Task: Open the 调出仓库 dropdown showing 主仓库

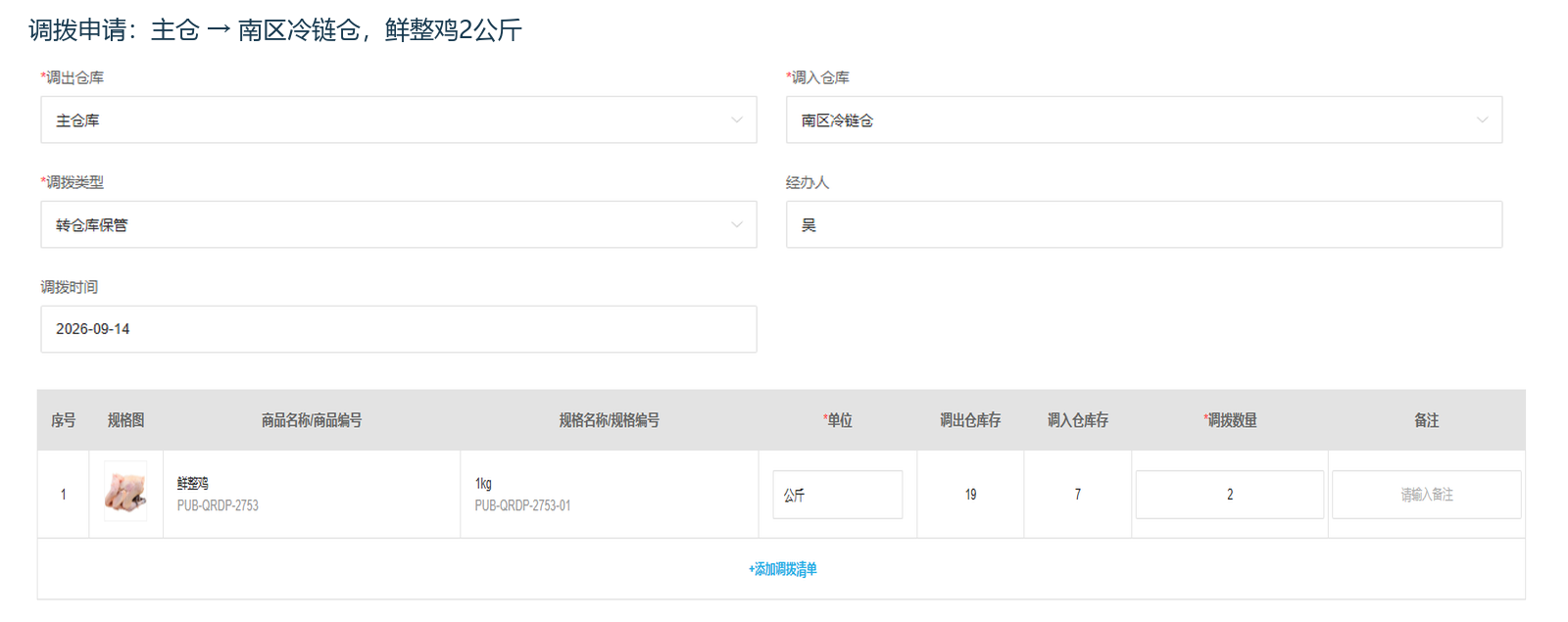Action: coord(398,120)
